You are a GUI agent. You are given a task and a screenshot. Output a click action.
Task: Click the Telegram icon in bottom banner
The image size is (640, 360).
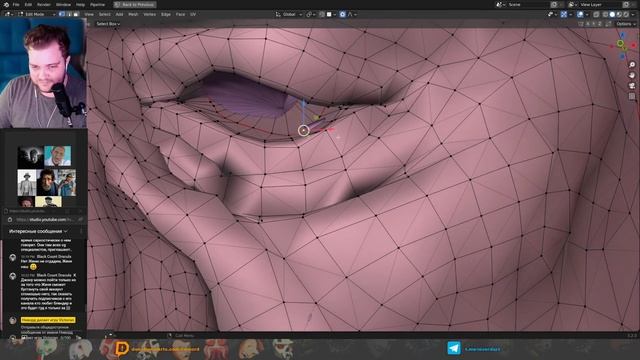454,348
